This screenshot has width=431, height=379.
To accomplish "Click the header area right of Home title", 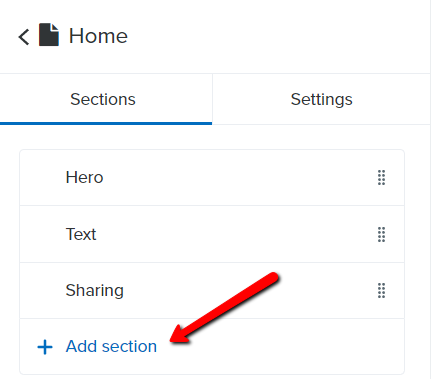I will 277,36.
